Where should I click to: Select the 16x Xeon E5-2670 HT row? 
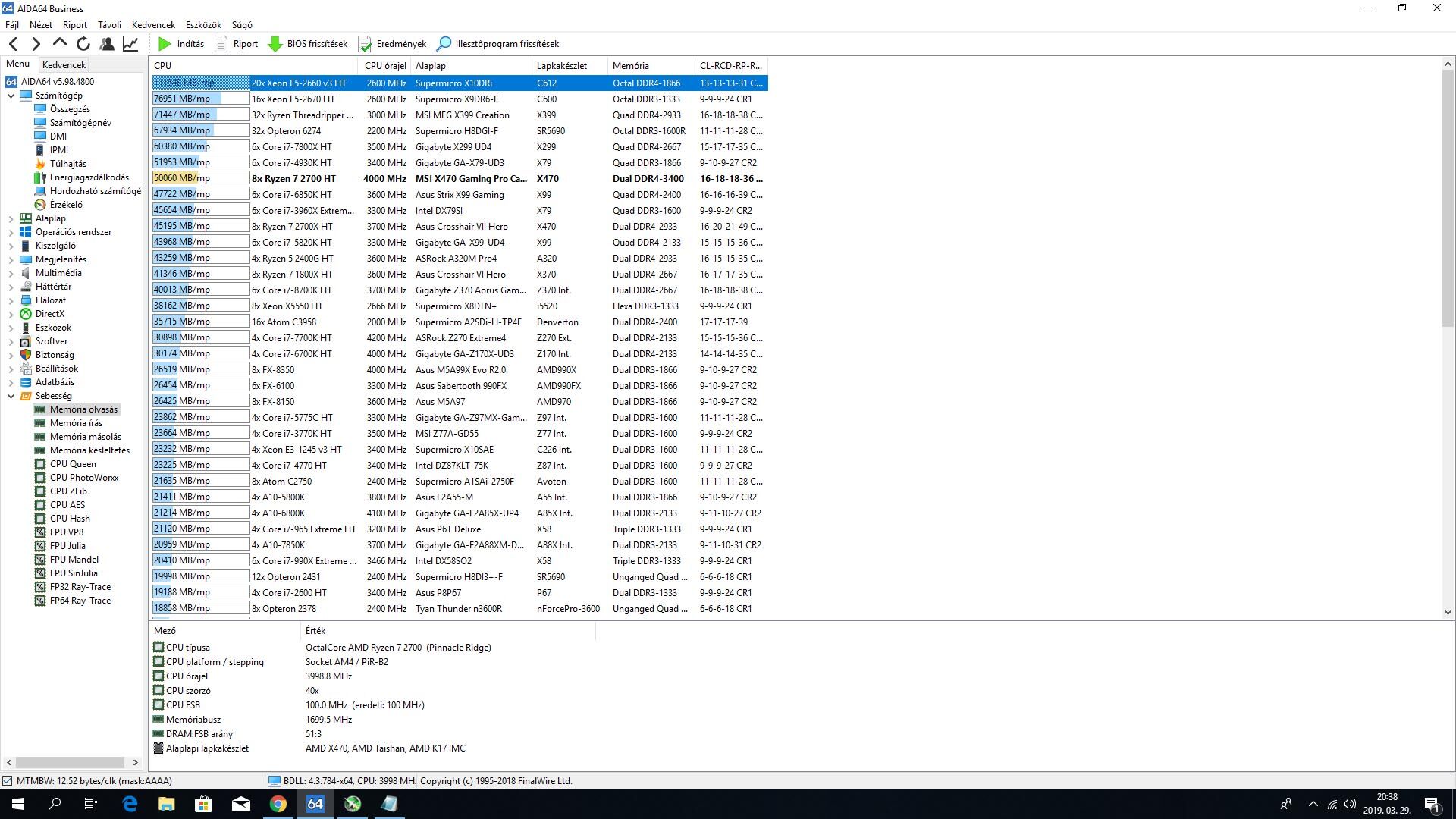[x=460, y=99]
